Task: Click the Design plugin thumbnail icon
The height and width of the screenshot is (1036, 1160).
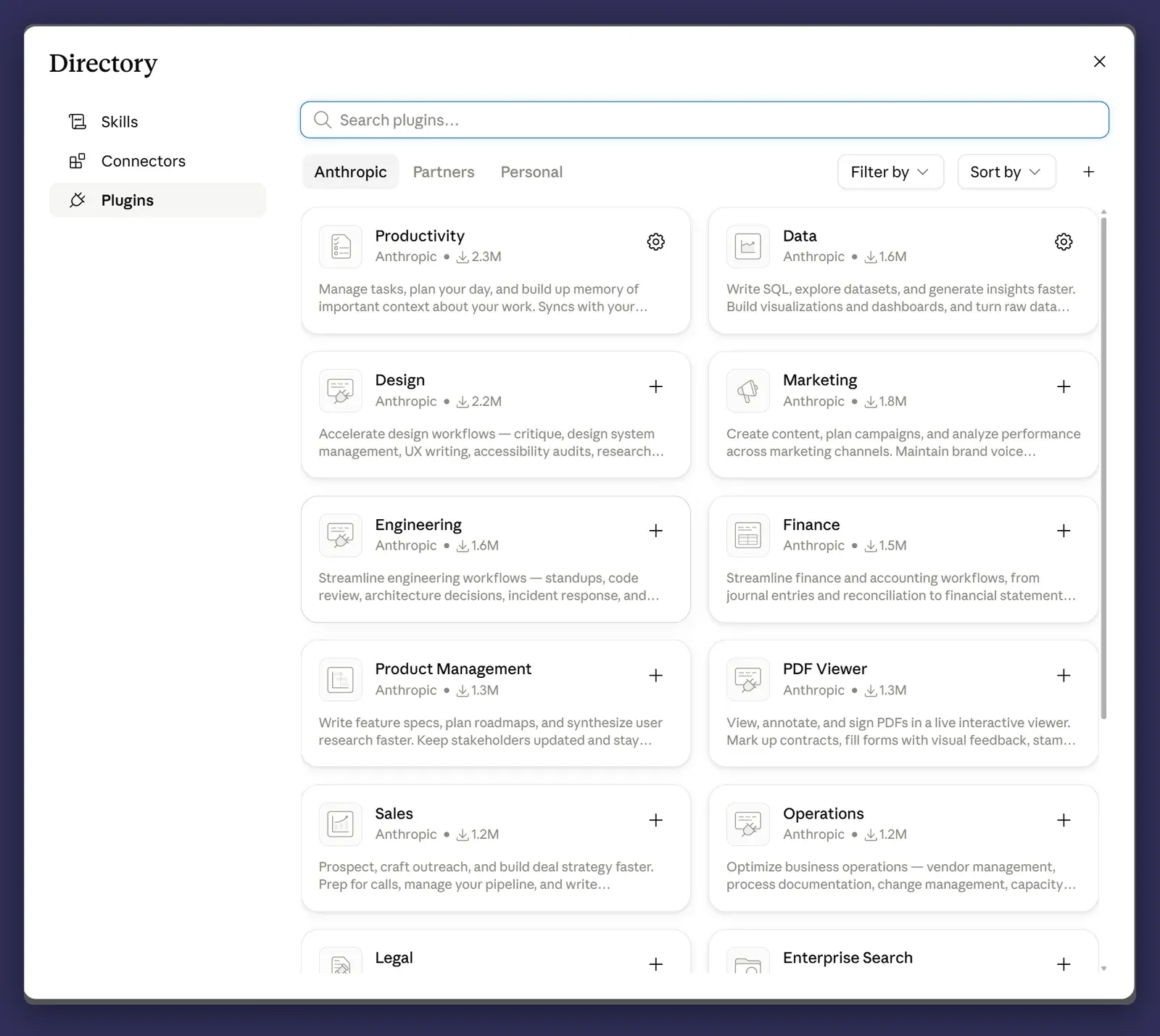Action: click(341, 391)
